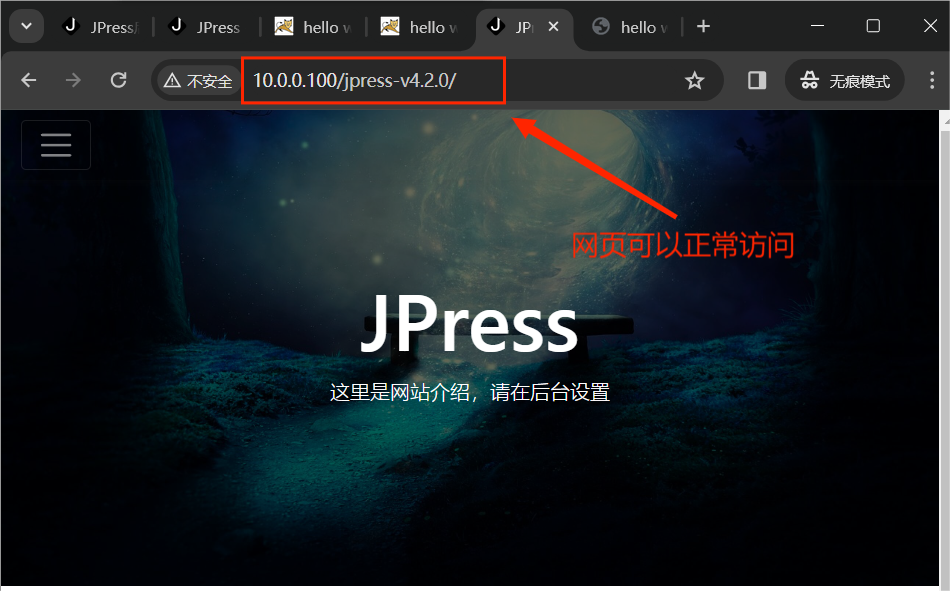Click the 不安全 security warning chip
The width and height of the screenshot is (950, 591).
point(198,81)
